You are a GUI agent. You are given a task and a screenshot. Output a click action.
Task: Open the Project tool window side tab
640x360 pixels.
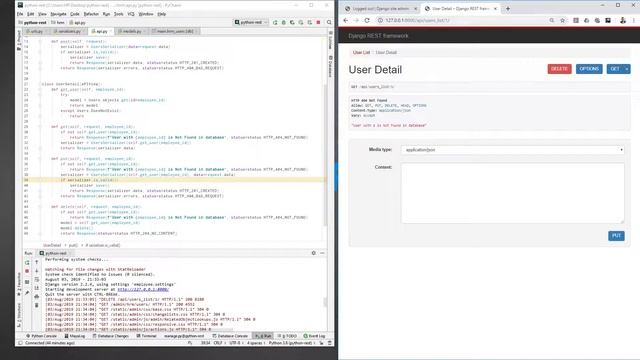pos(18,40)
